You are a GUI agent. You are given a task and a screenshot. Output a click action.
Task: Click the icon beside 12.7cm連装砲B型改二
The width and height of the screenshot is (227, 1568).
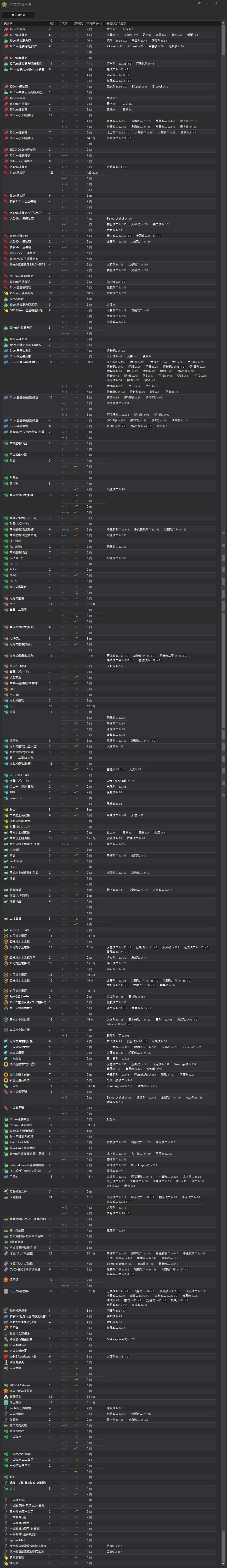pyautogui.click(x=6, y=46)
